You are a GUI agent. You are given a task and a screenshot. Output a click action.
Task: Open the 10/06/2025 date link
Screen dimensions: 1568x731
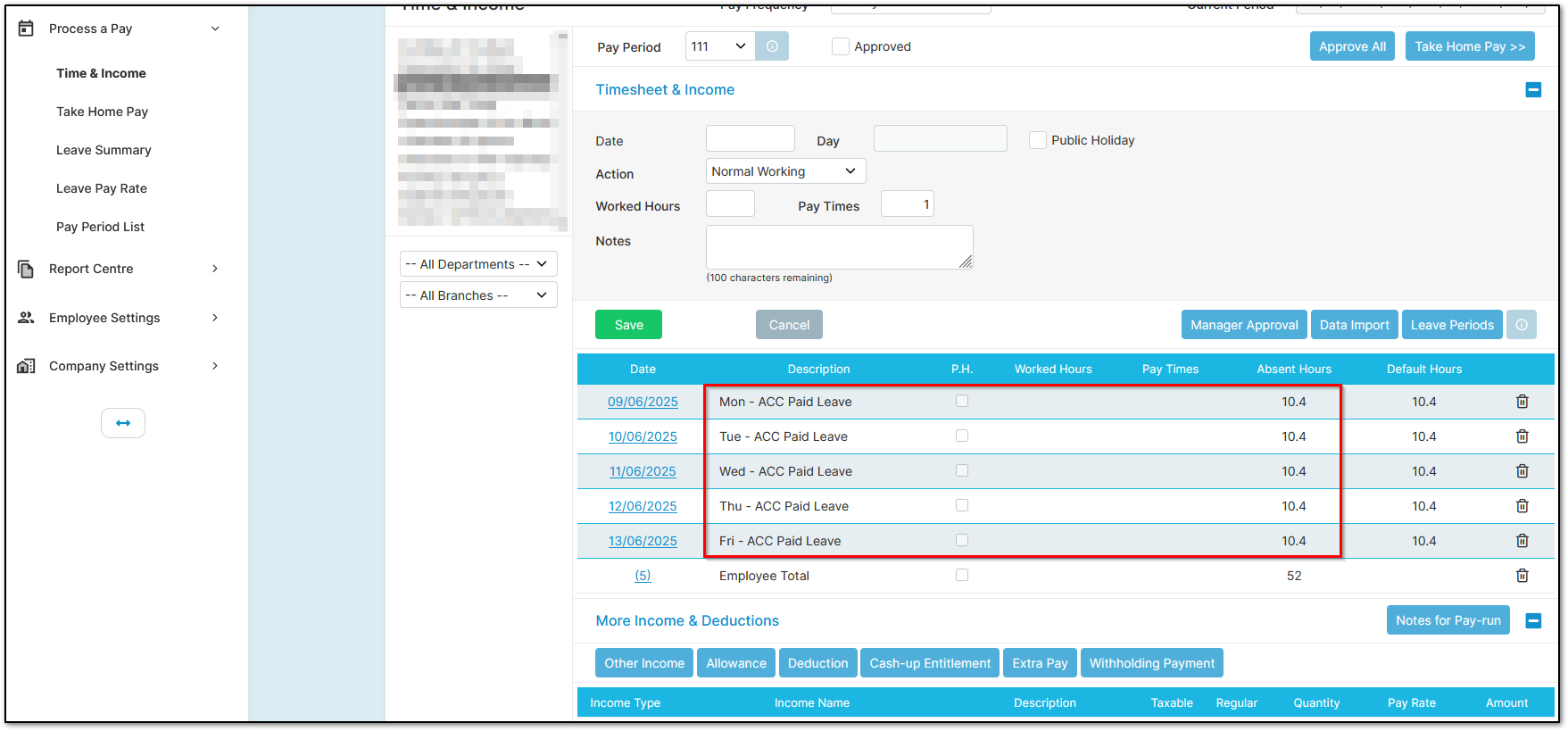point(643,436)
